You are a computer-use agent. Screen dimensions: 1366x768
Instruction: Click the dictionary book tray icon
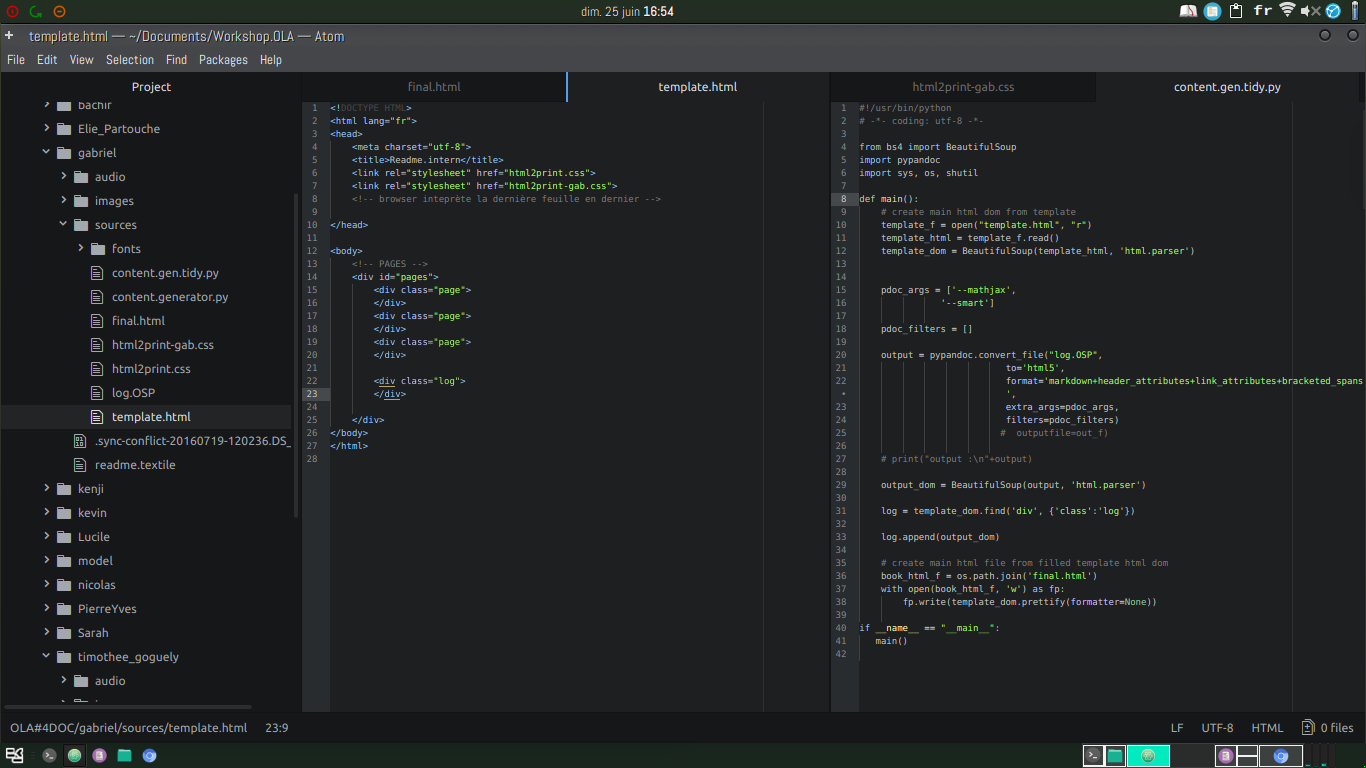click(x=1188, y=11)
